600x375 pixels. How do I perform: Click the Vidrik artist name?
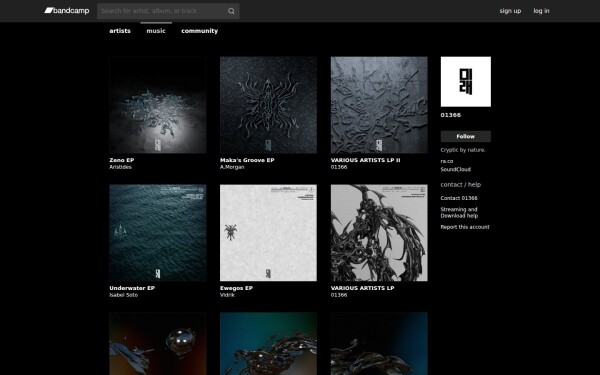(x=227, y=295)
